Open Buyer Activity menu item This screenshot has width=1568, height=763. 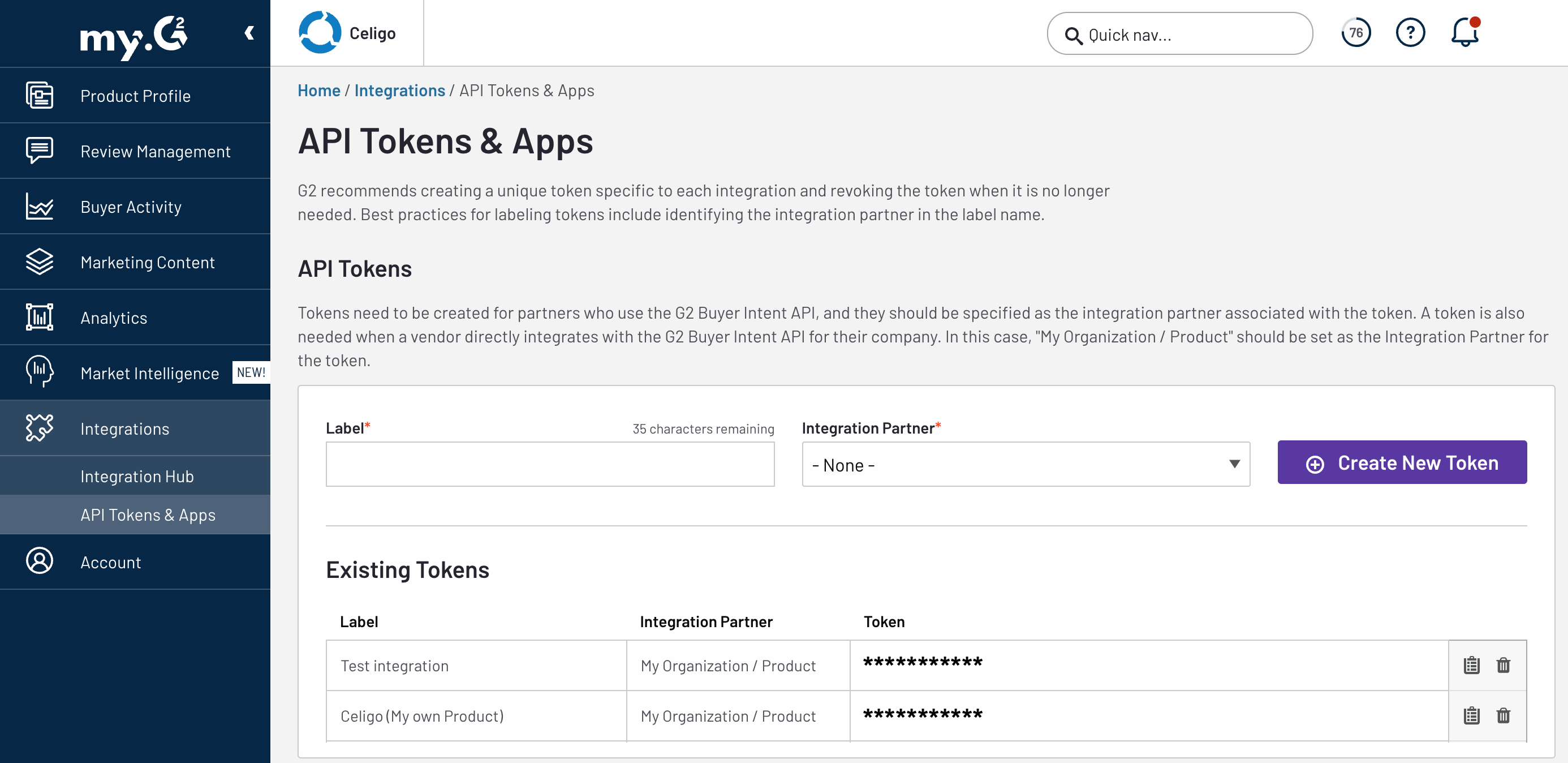point(135,207)
